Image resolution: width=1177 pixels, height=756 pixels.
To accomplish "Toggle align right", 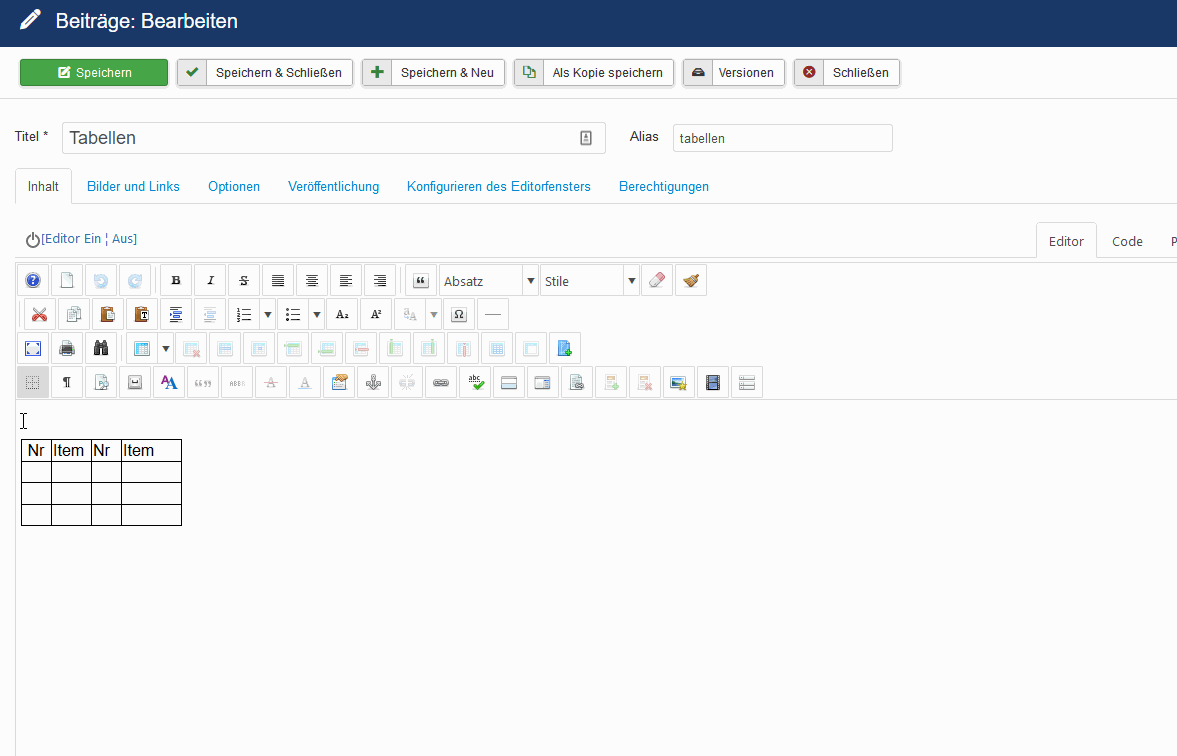I will (380, 281).
